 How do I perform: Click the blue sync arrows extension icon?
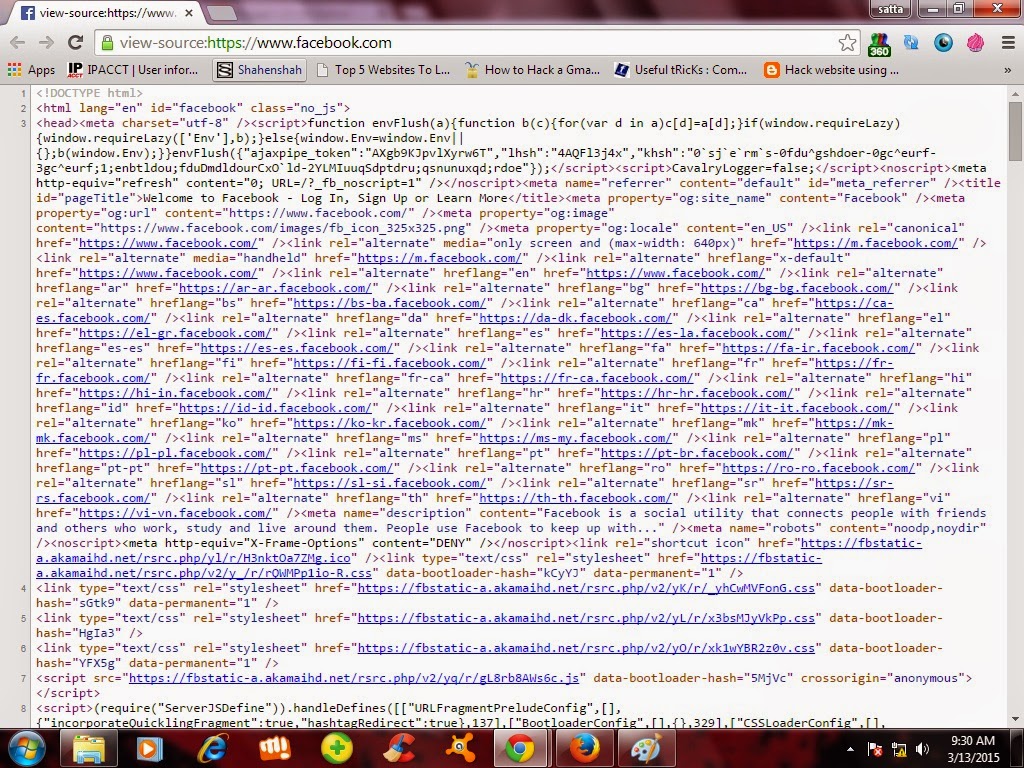(911, 43)
